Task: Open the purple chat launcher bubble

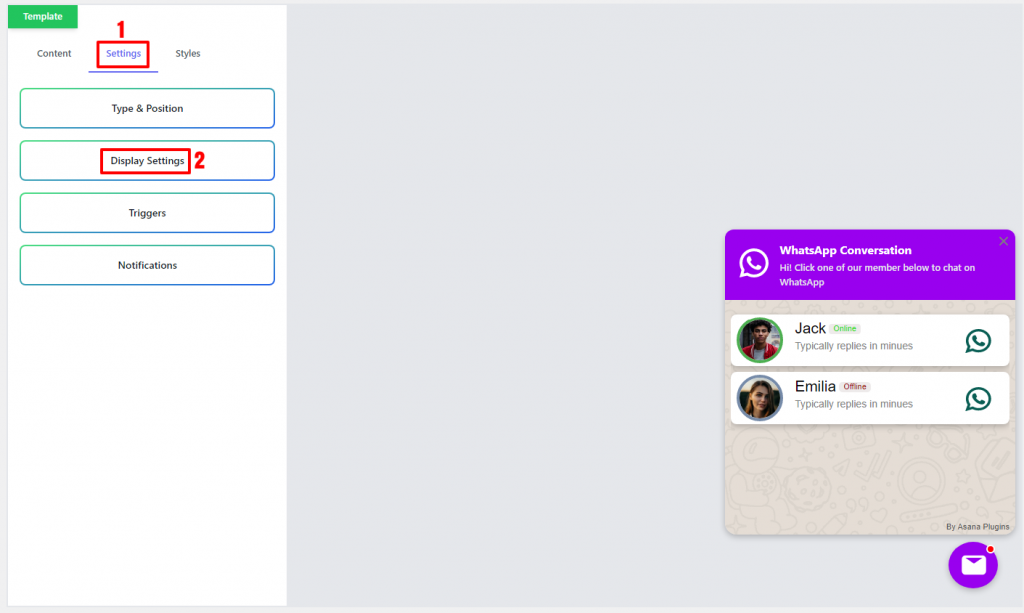Action: pos(972,565)
